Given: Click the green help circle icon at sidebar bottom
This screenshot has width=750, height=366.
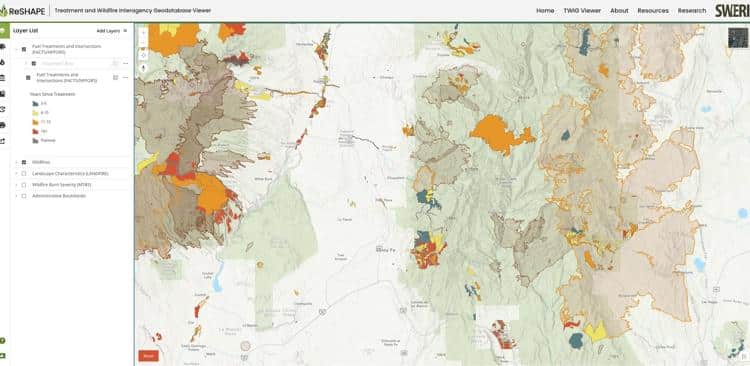Looking at the screenshot, I should pos(3,341).
